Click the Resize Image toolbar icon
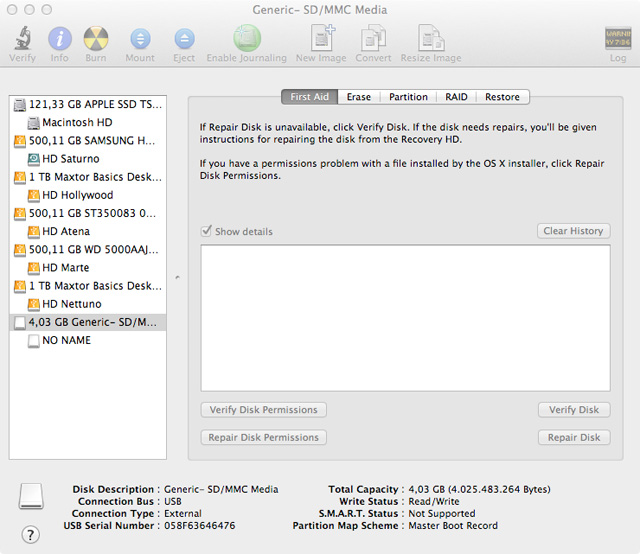Viewport: 640px width, 554px height. [x=432, y=39]
